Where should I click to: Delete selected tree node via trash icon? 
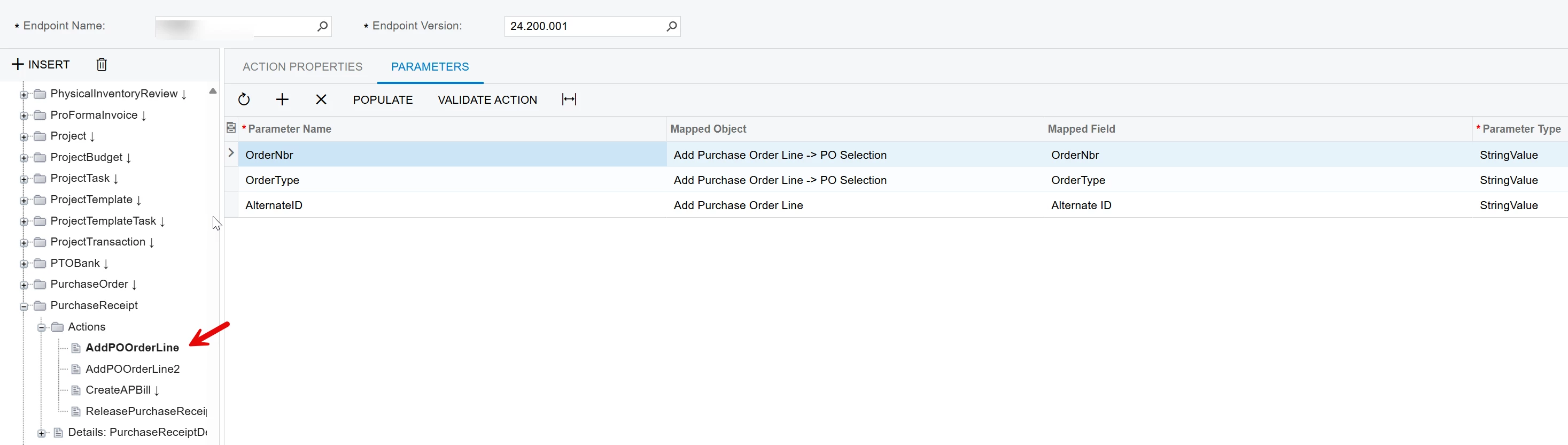coord(102,65)
